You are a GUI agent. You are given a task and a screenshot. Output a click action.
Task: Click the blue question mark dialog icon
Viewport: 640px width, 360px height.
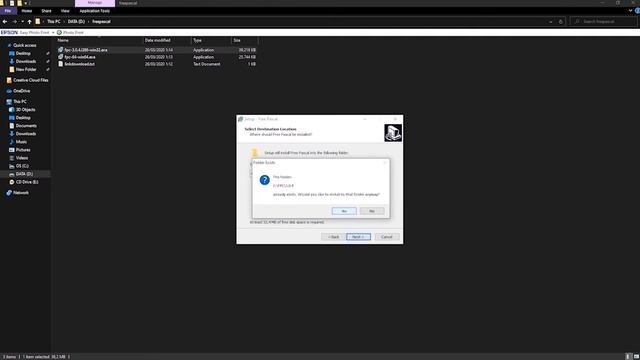pyautogui.click(x=264, y=180)
